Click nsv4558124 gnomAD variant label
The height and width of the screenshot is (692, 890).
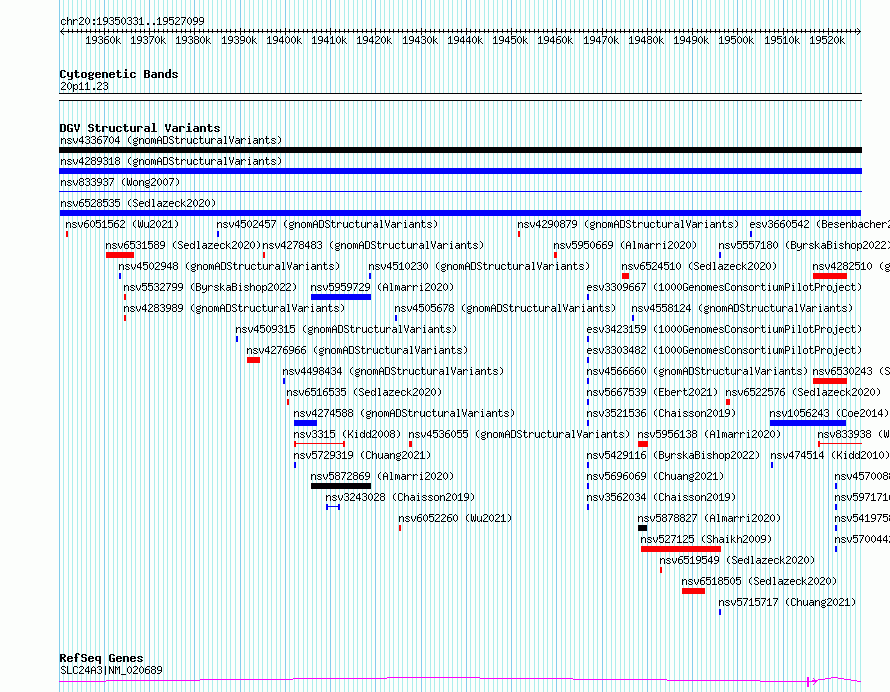point(742,308)
